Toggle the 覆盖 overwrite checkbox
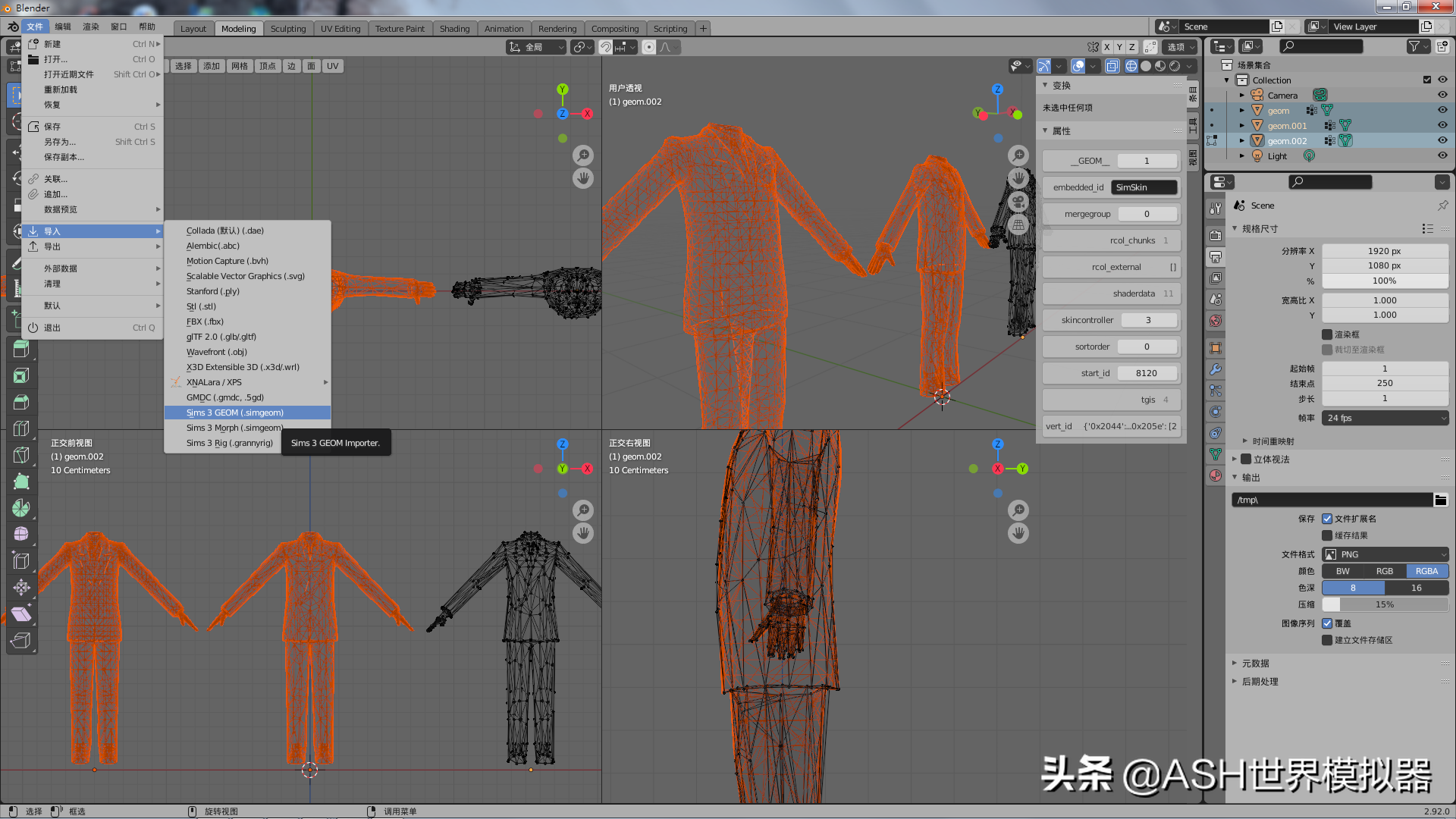This screenshot has height=819, width=1456. pos(1327,623)
